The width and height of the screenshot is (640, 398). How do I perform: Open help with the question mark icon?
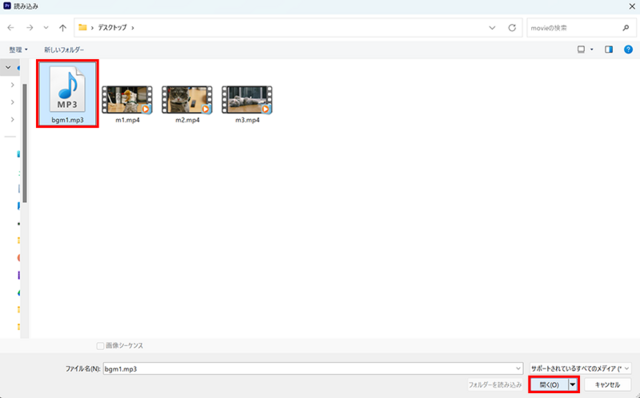coord(629,49)
